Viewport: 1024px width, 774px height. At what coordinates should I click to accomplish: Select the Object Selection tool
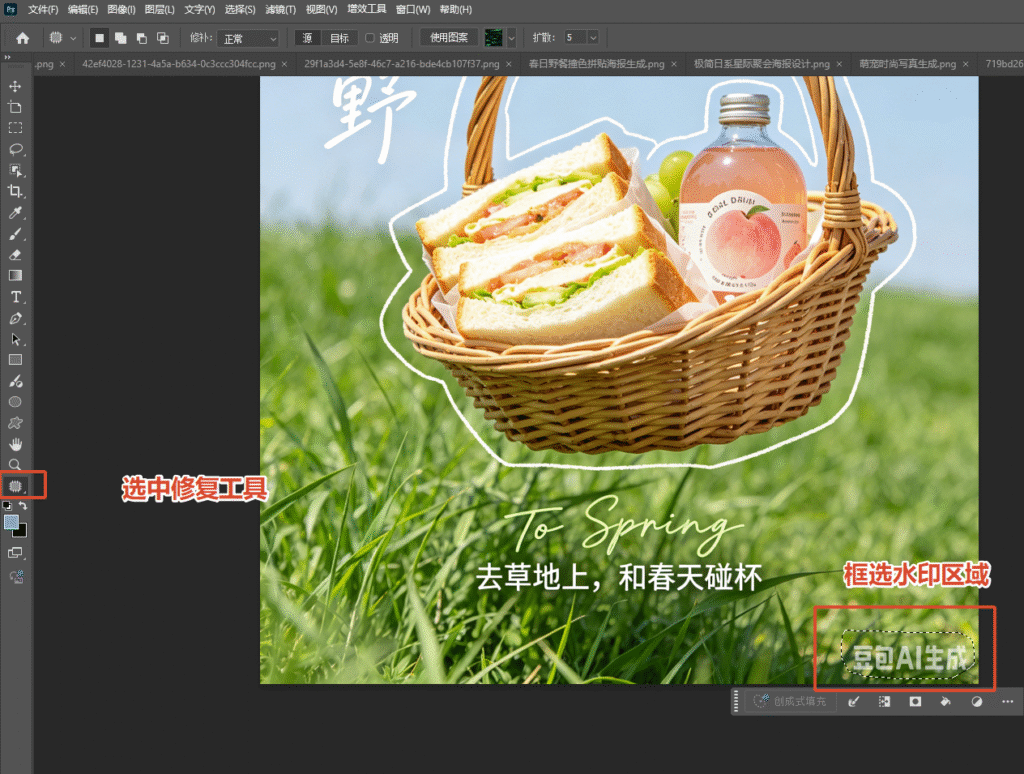coord(15,170)
